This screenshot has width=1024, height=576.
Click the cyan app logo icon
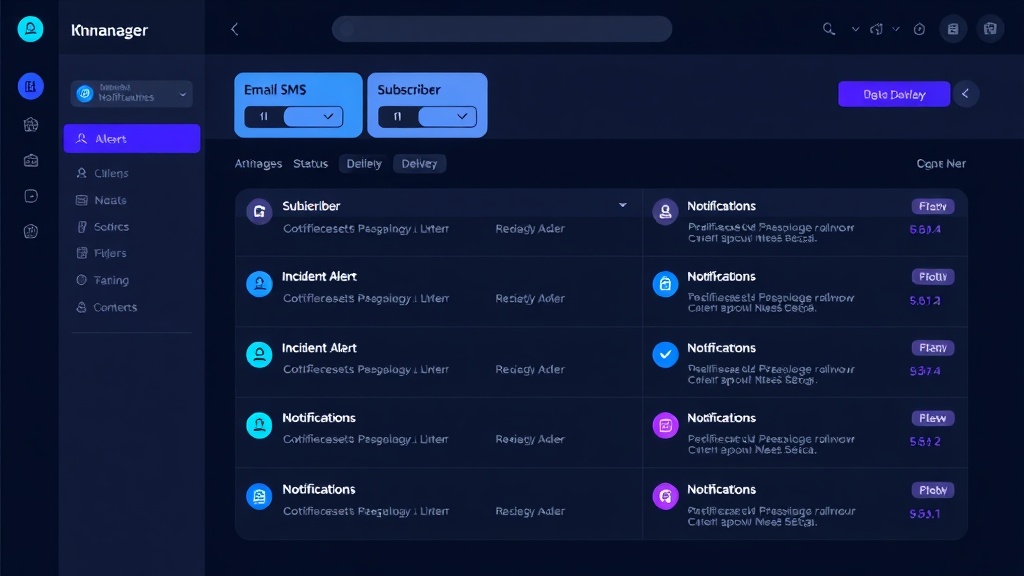31,29
